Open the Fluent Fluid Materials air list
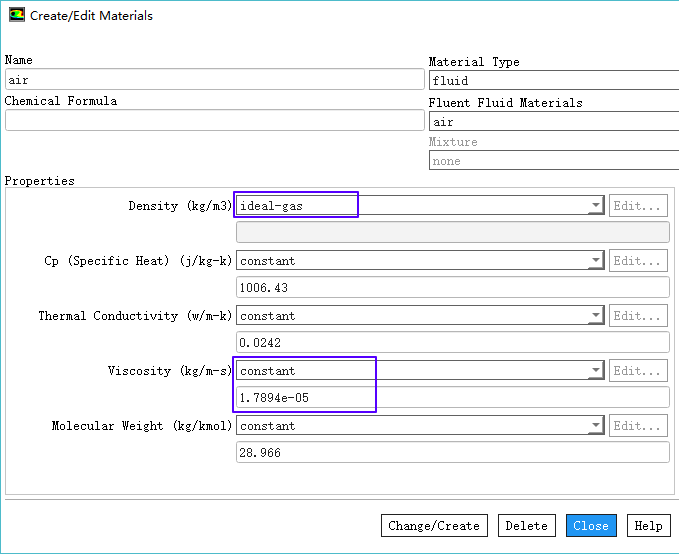Viewport: 679px width, 554px height. click(x=553, y=122)
